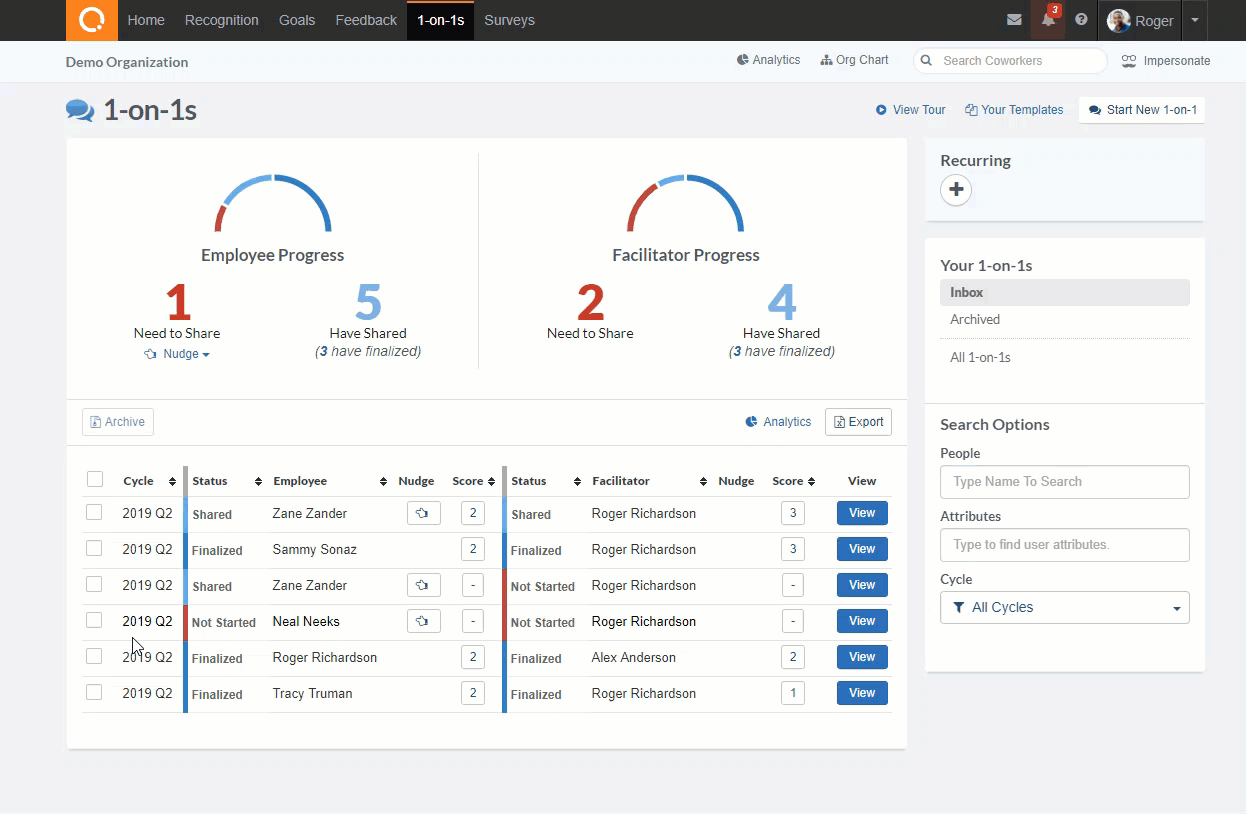Open the notifications bell icon
The width and height of the screenshot is (1246, 814).
(1048, 20)
